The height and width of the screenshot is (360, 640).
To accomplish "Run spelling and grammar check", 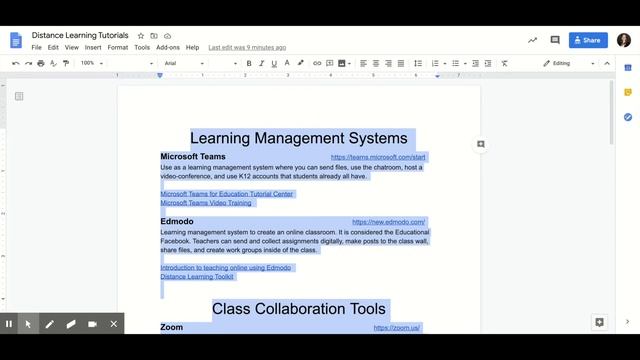I will pos(53,63).
